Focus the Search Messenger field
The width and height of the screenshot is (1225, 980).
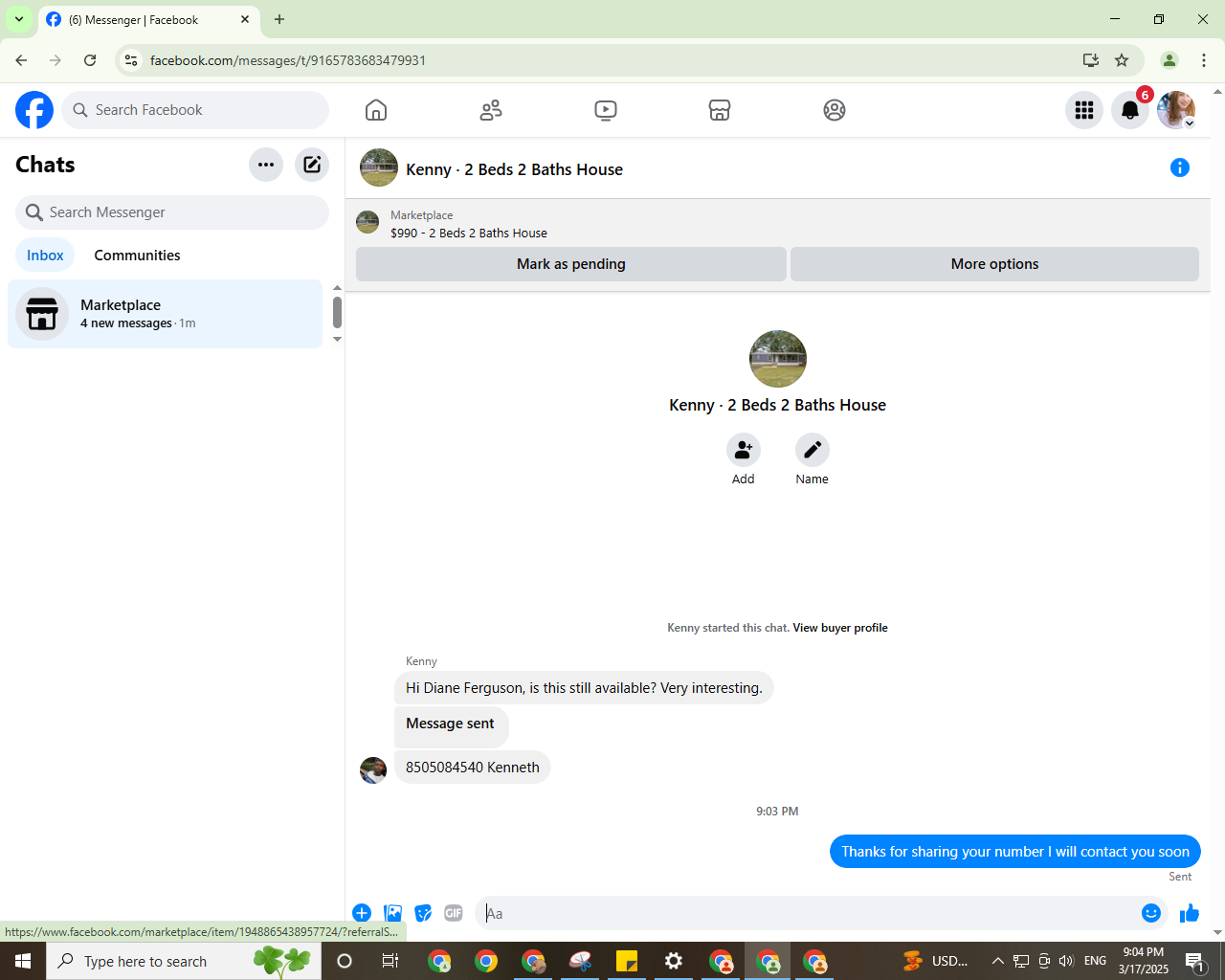point(172,212)
